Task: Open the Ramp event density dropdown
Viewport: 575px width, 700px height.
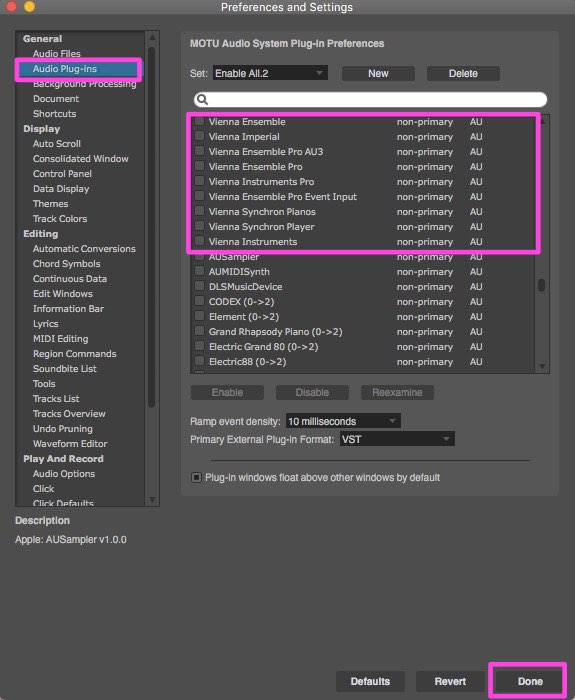Action: pos(343,421)
